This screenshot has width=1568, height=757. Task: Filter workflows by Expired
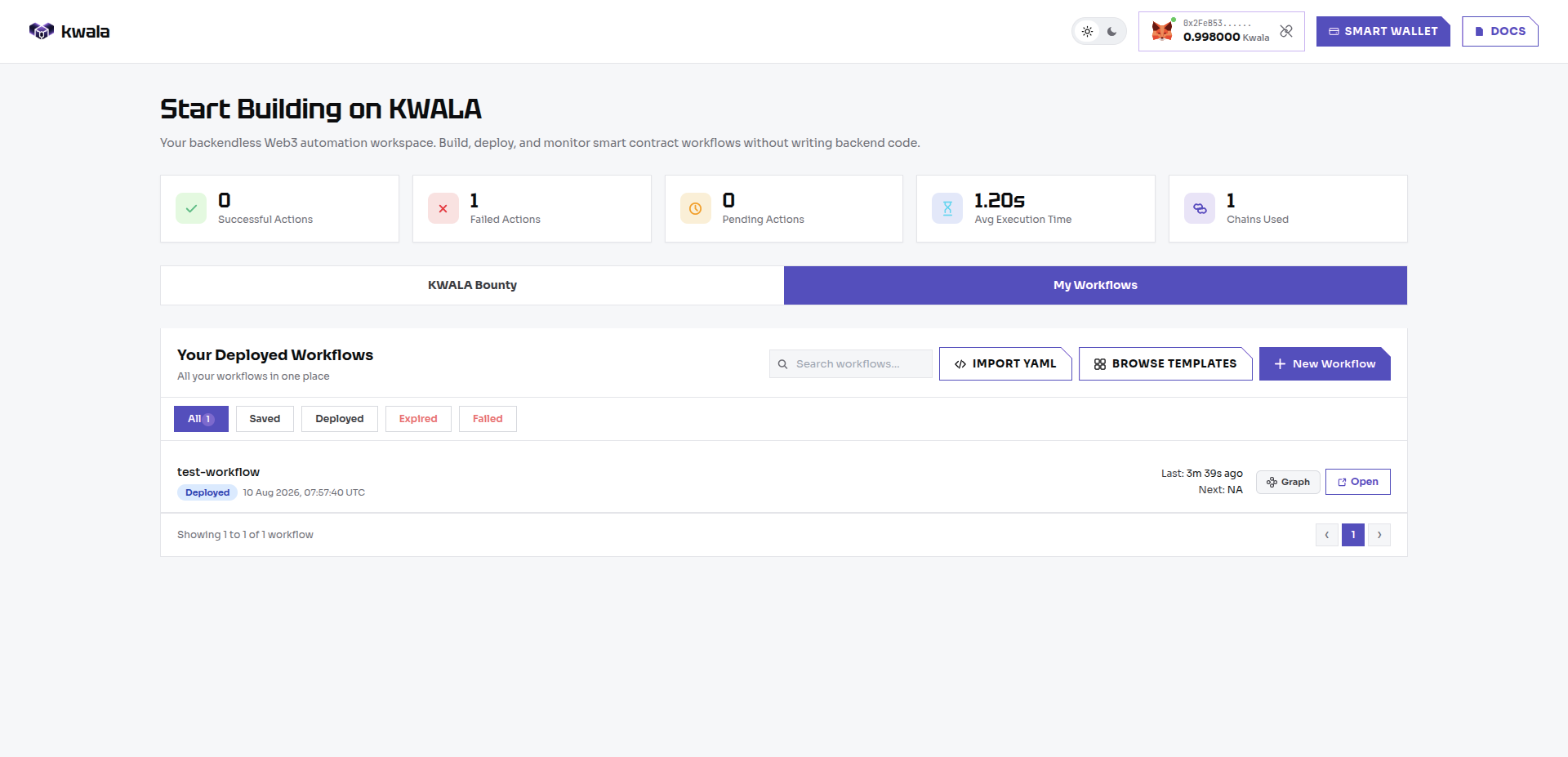(418, 419)
